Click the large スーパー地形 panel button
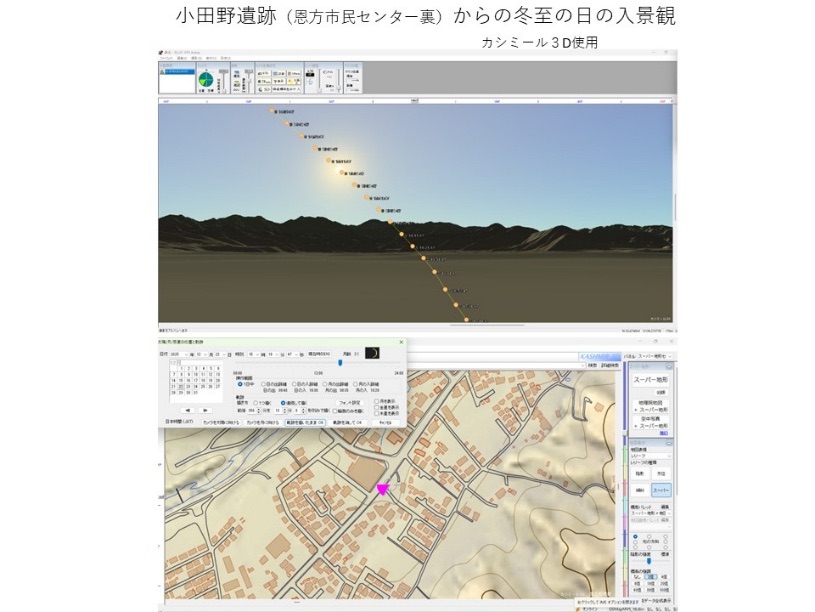The image size is (815, 612). click(651, 380)
